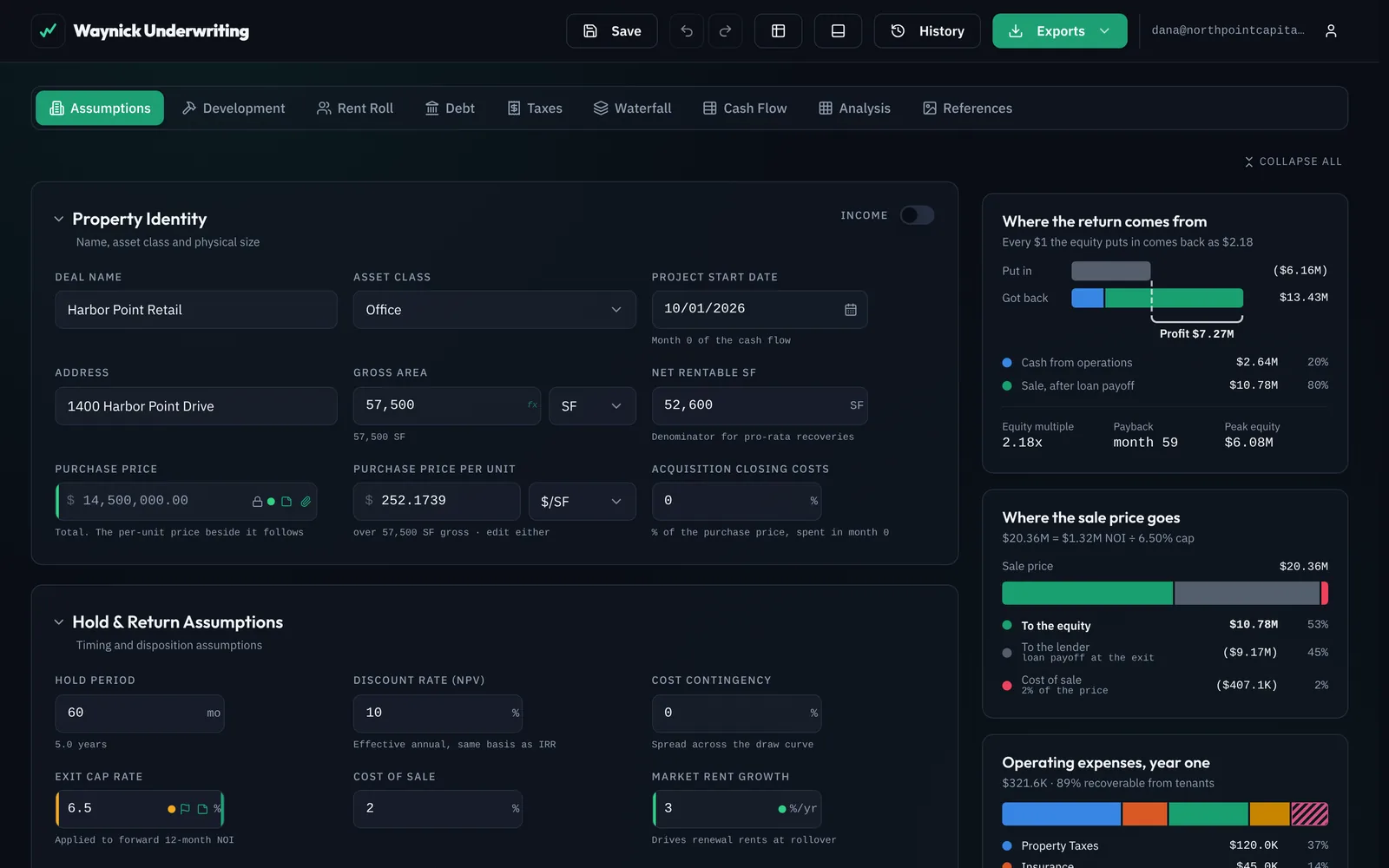This screenshot has width=1389, height=868.
Task: Collapse the Hold & Return Assumptions section
Action: pos(59,622)
